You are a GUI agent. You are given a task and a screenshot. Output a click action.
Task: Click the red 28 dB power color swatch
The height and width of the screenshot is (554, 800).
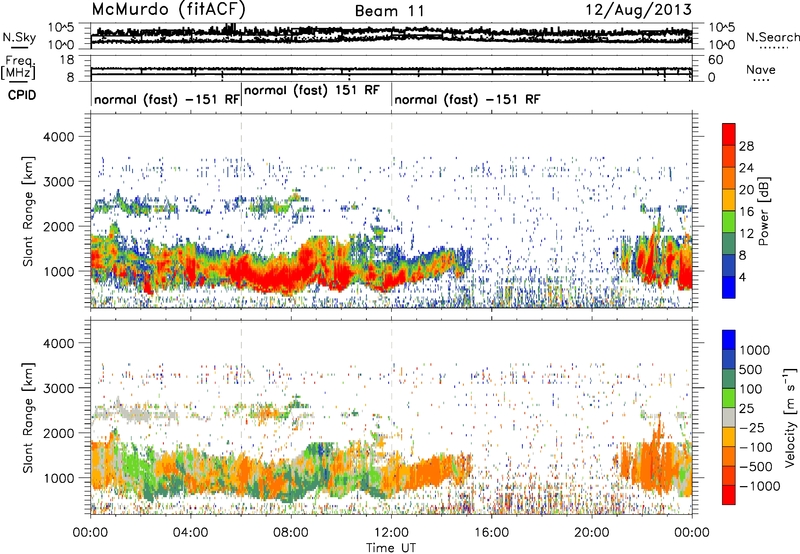coord(729,135)
